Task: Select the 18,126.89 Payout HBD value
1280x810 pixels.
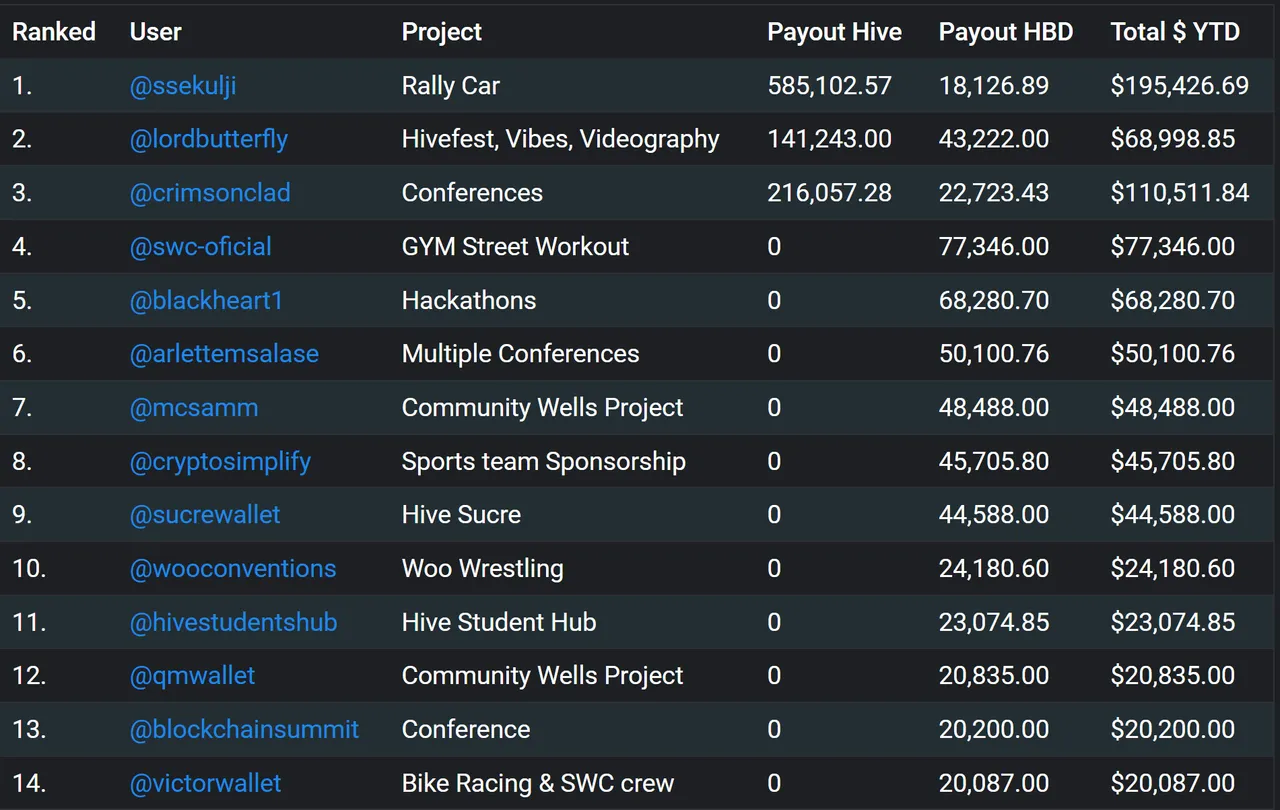Action: [x=994, y=86]
